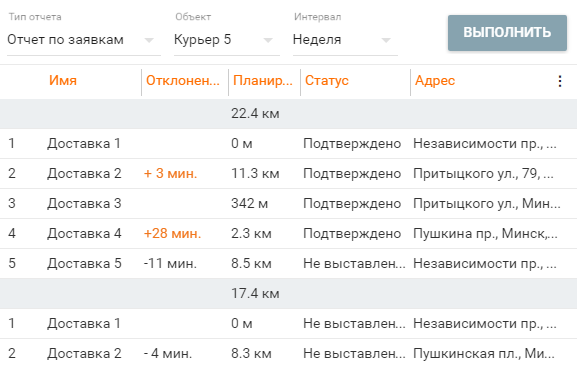Sort by the Имя column header
577x367 pixels.
[63, 81]
